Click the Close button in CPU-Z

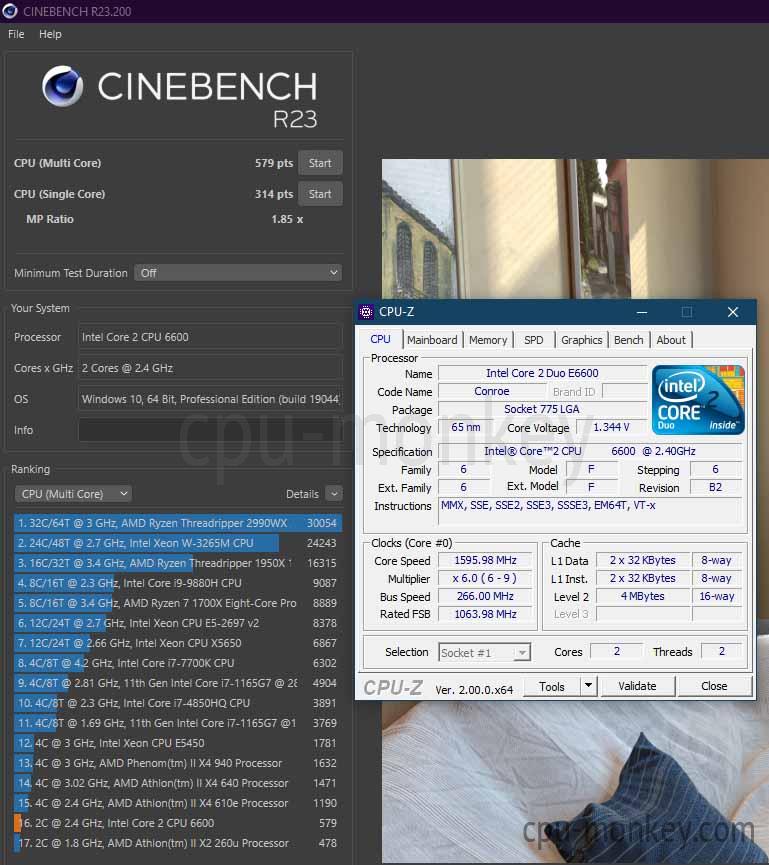tap(714, 686)
